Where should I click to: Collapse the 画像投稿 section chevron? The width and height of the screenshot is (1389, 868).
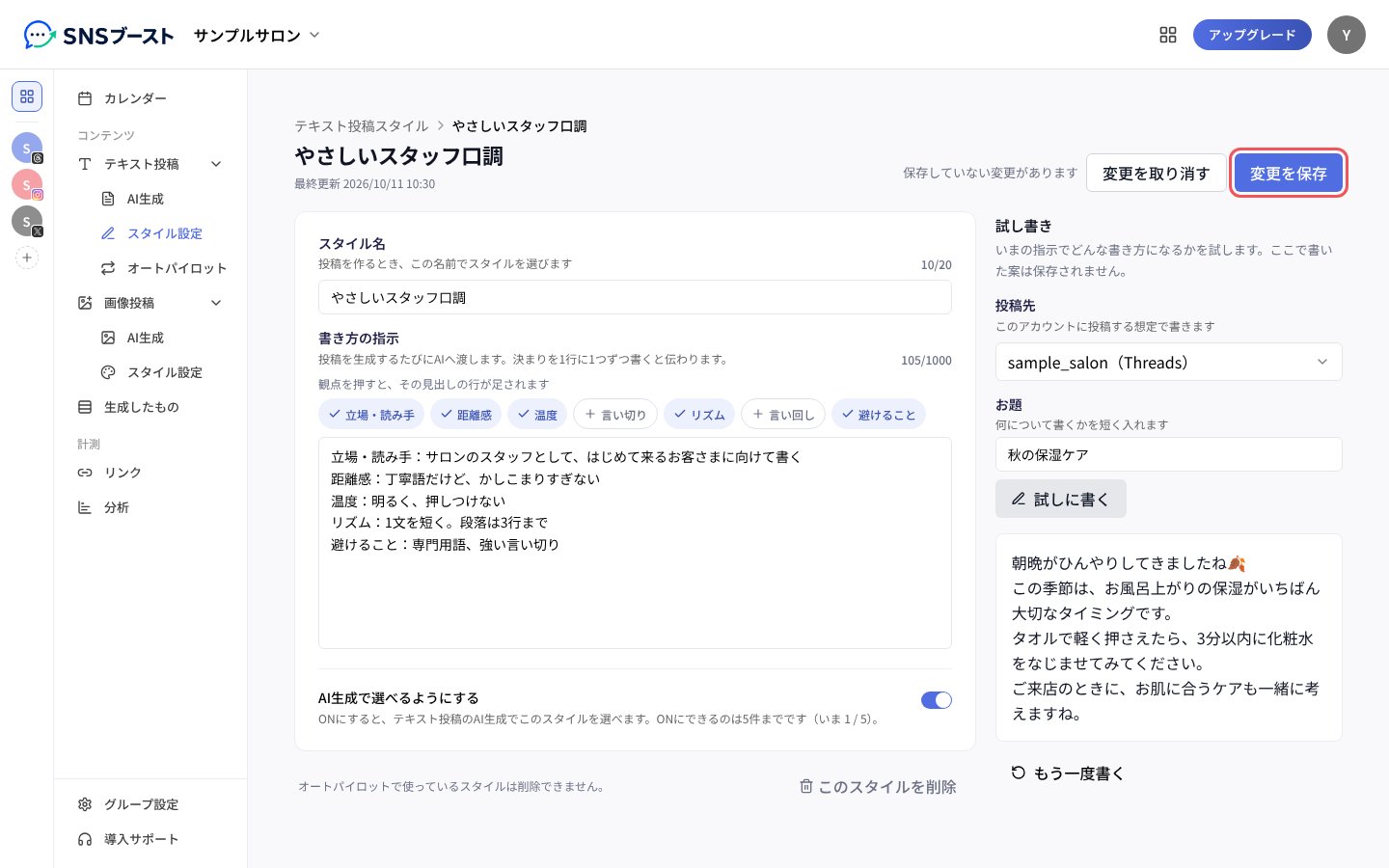pos(216,303)
